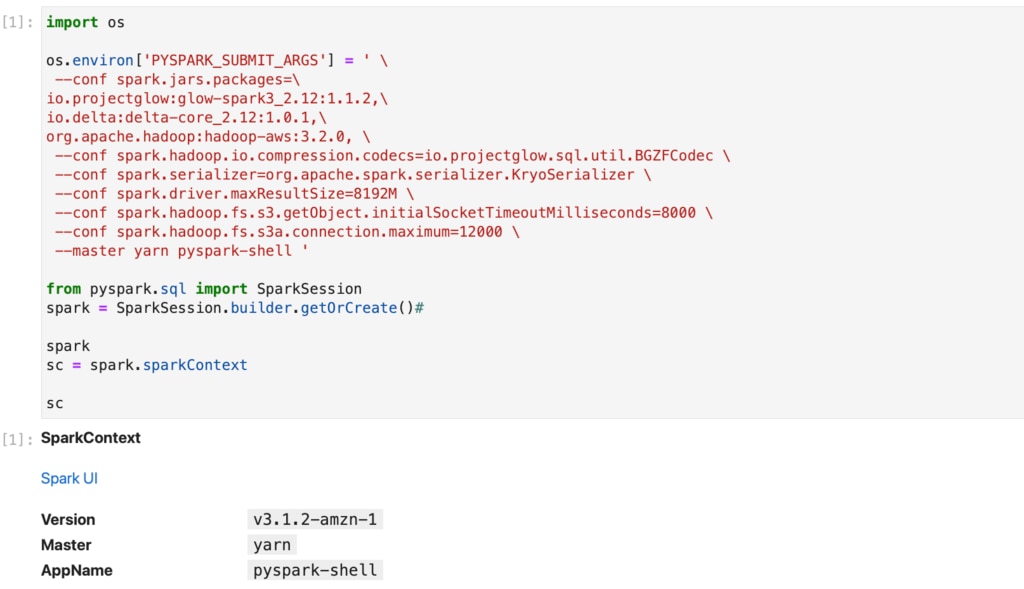Click the output cell prompt [1]
Screen dimensions: 1024x589
point(18,439)
